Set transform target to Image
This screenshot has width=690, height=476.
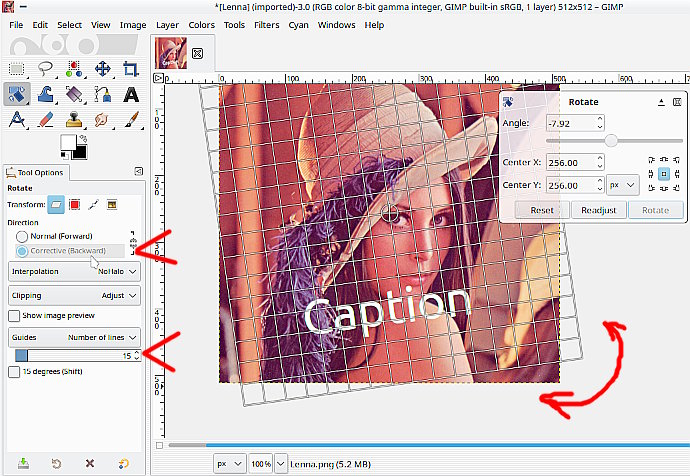(112, 205)
